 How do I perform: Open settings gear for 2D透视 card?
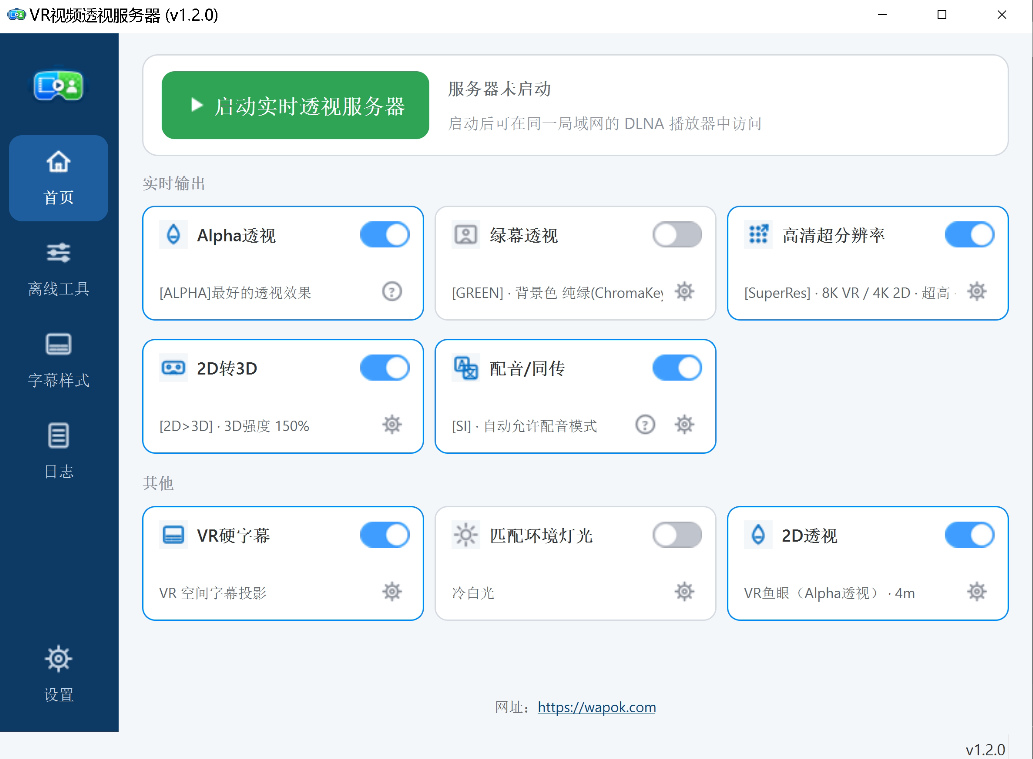[977, 592]
